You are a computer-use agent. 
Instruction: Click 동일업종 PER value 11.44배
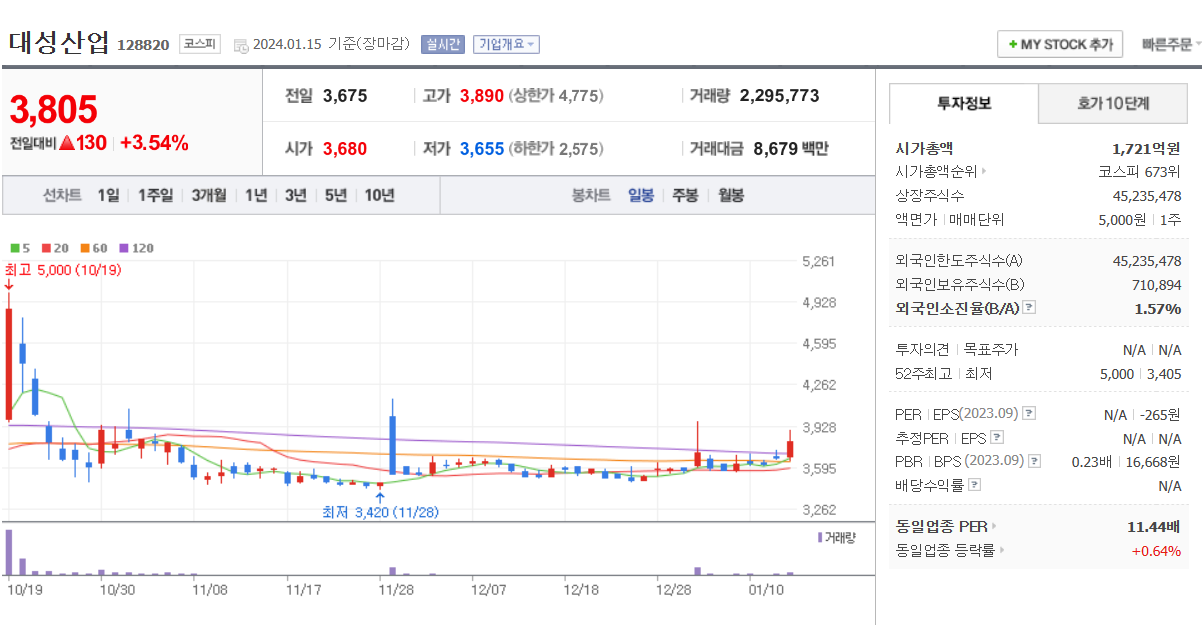1153,526
